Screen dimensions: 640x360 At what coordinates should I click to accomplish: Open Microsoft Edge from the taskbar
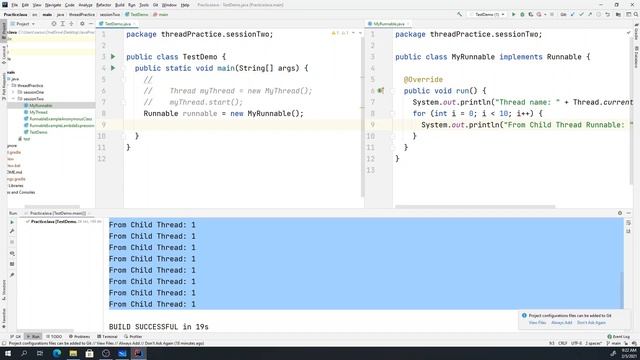[57, 353]
